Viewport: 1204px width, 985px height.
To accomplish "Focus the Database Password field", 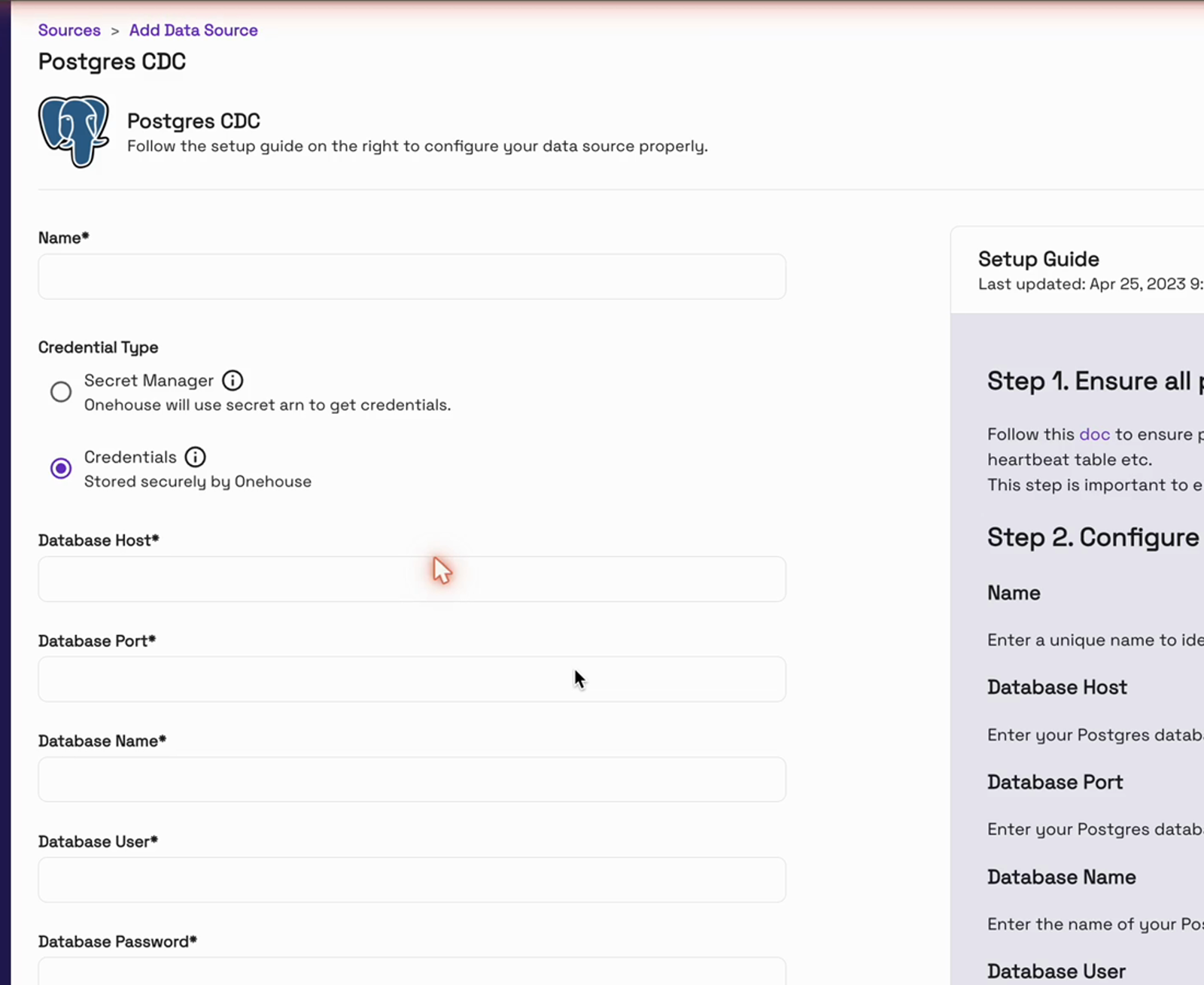I will coord(412,971).
